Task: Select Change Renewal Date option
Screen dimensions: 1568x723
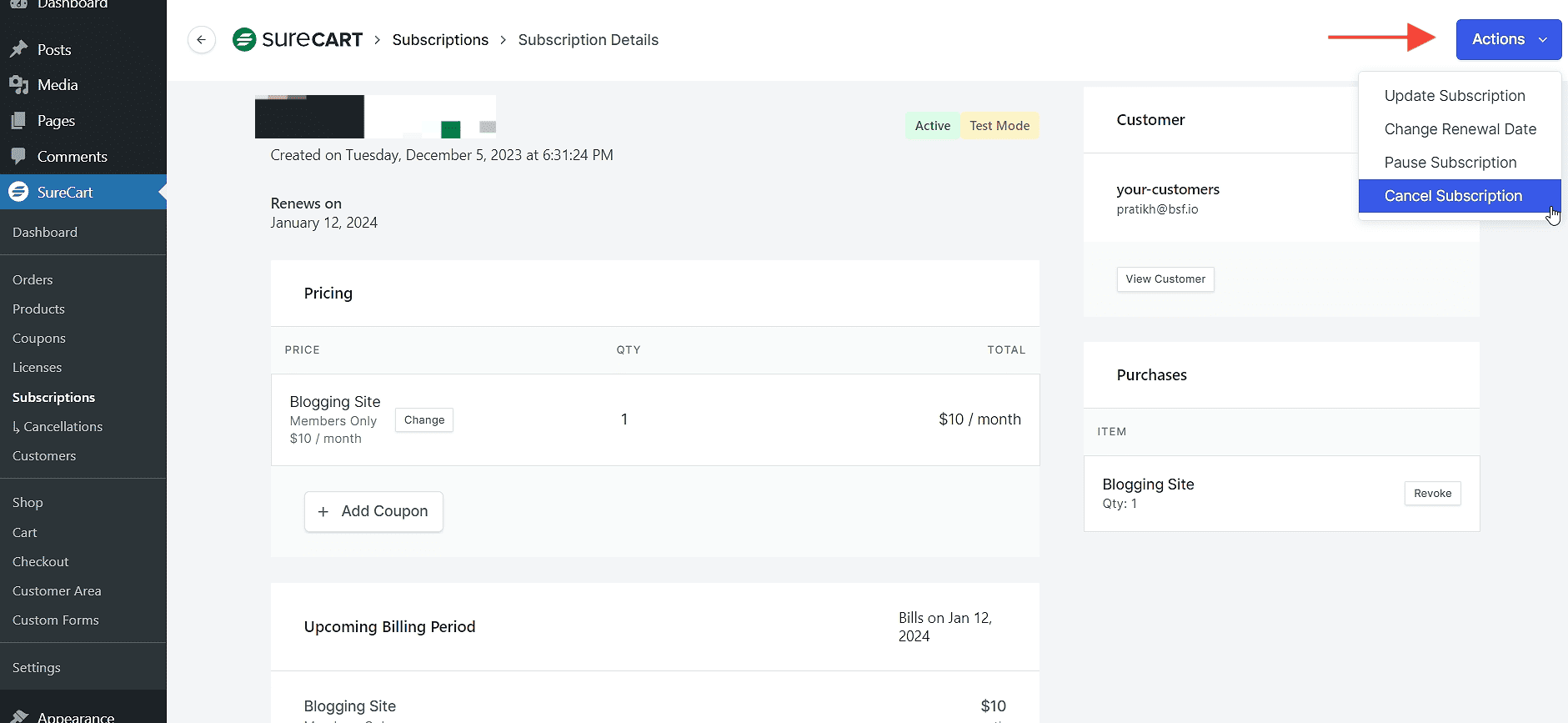Action: [1460, 129]
